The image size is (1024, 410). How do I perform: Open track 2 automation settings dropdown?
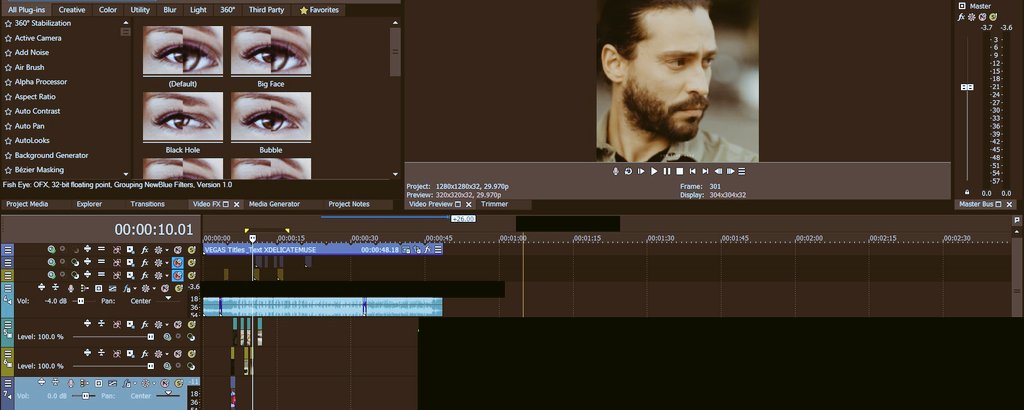pos(167,262)
